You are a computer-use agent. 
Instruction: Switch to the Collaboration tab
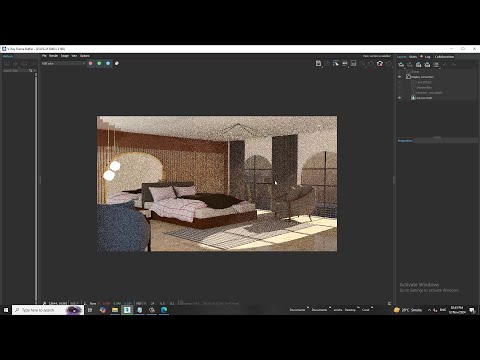(x=444, y=57)
